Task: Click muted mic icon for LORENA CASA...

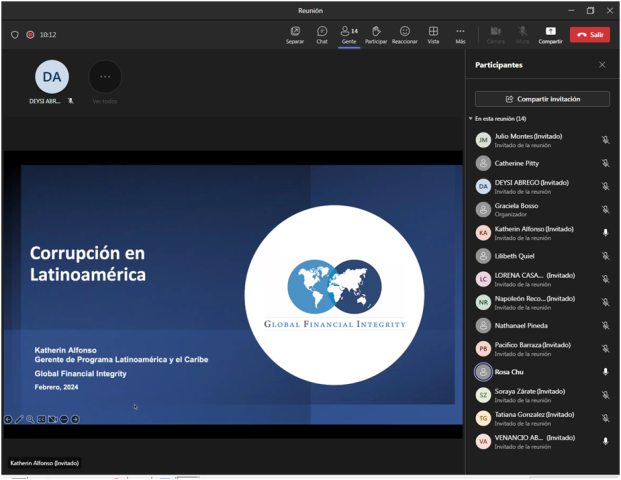Action: [605, 279]
